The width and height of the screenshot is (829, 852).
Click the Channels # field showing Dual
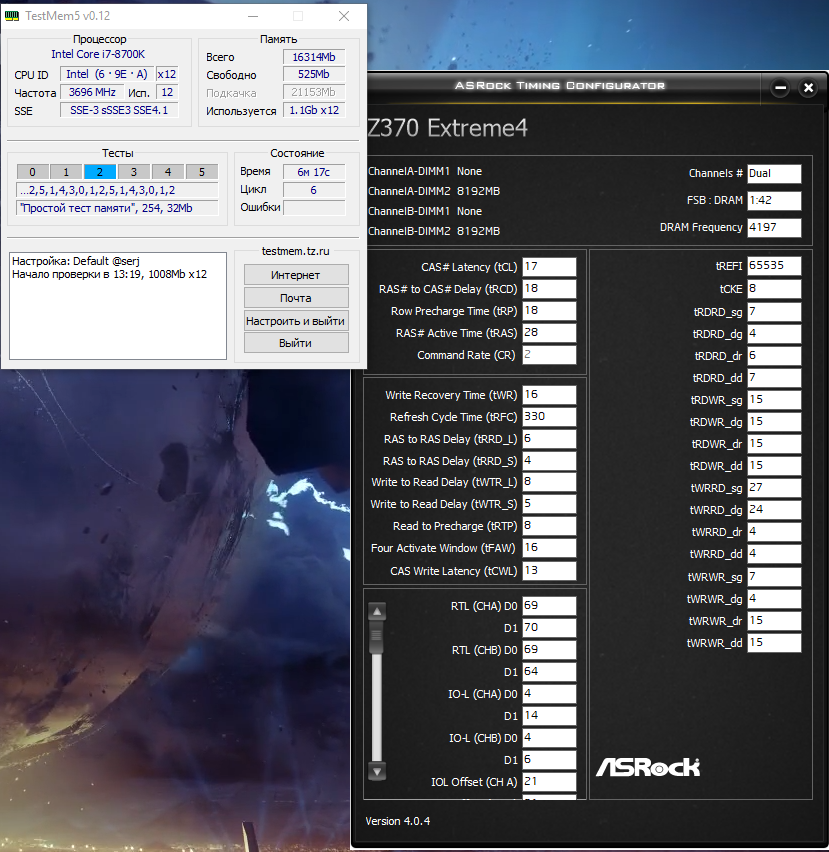click(x=774, y=173)
